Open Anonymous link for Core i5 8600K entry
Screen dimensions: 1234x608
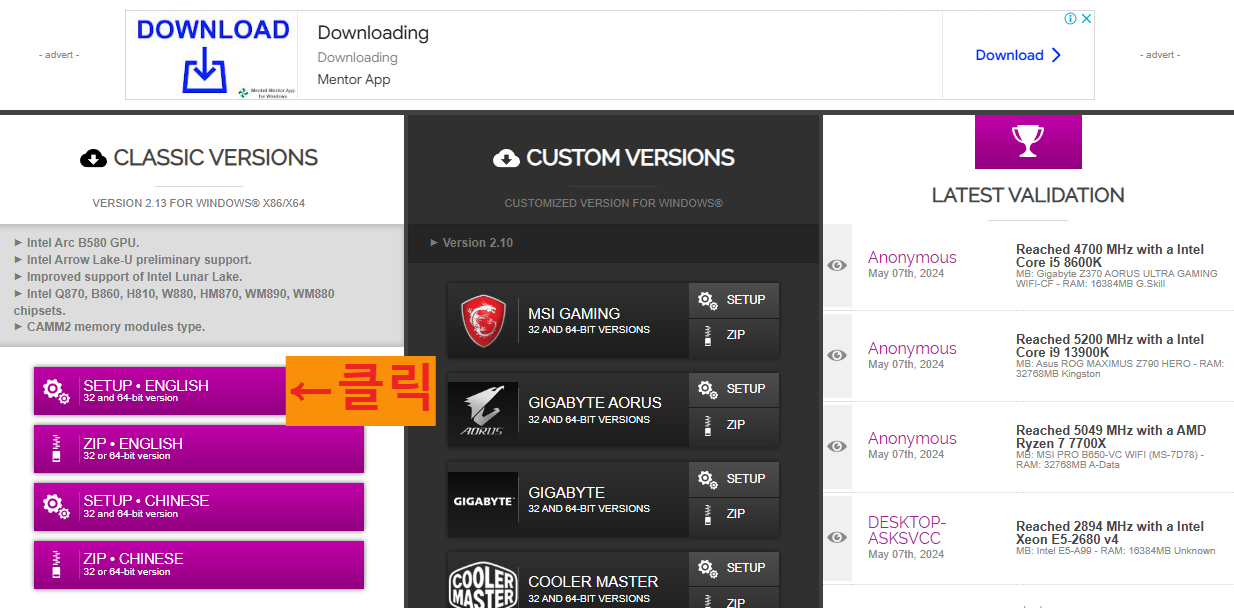point(912,258)
